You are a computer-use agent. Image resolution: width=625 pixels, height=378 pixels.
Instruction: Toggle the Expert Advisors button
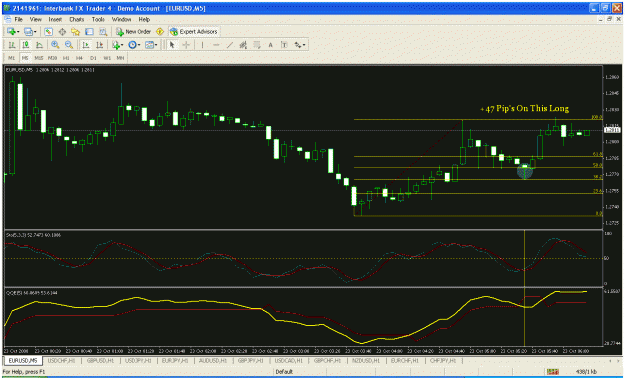[194, 32]
